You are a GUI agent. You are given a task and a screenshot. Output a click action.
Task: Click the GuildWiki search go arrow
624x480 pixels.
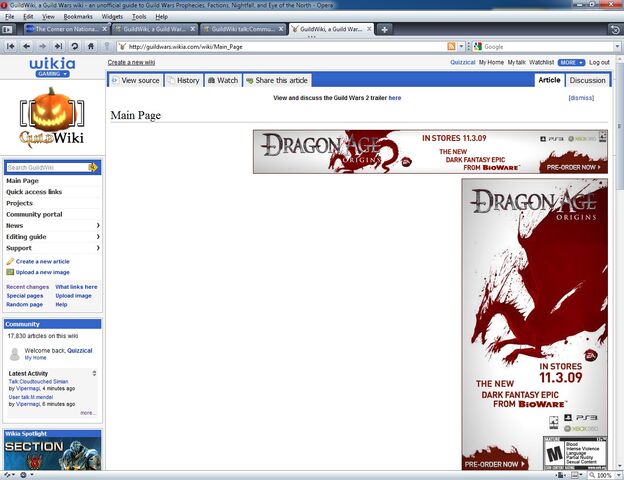93,167
